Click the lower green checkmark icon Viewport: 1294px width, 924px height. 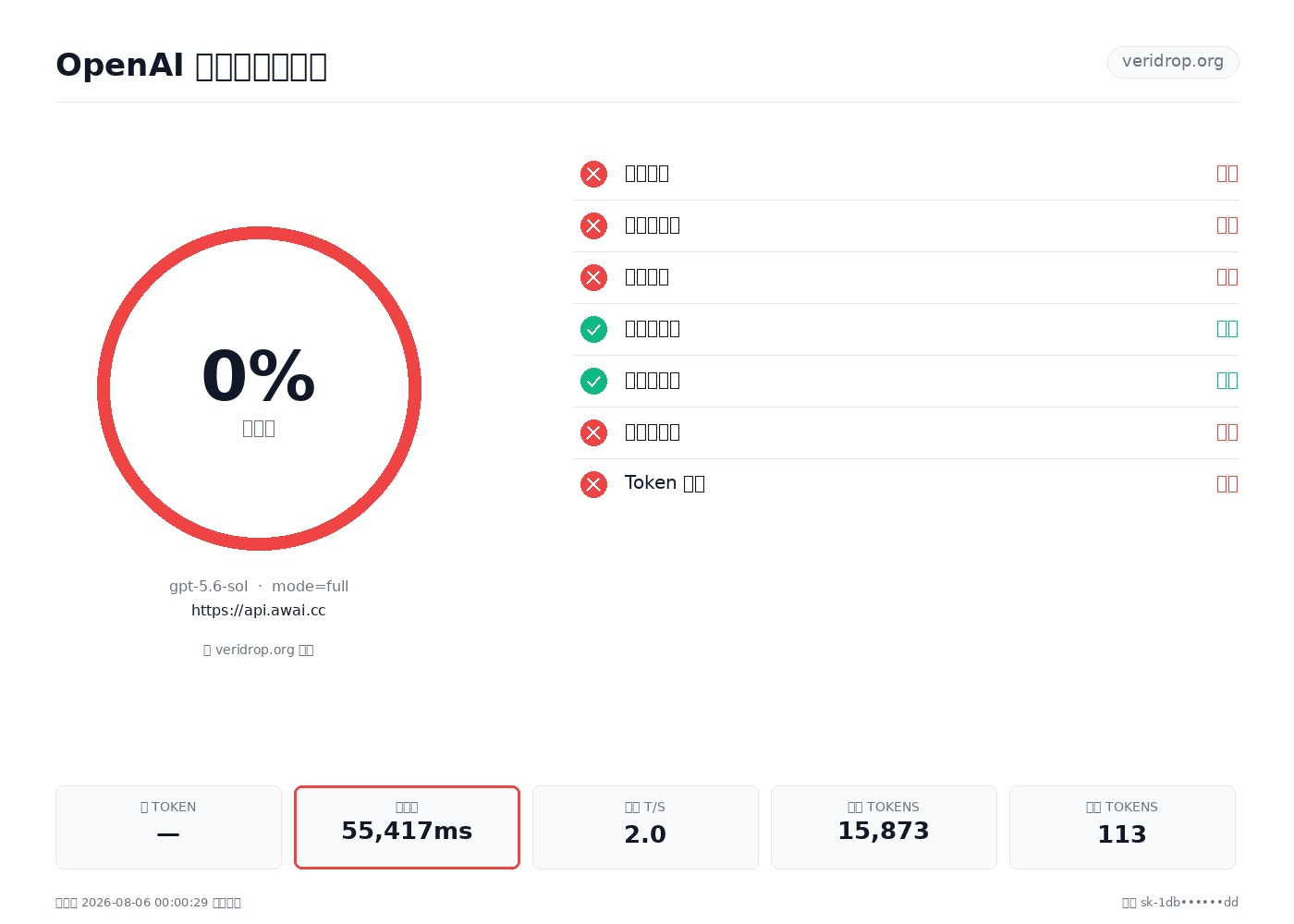point(593,381)
